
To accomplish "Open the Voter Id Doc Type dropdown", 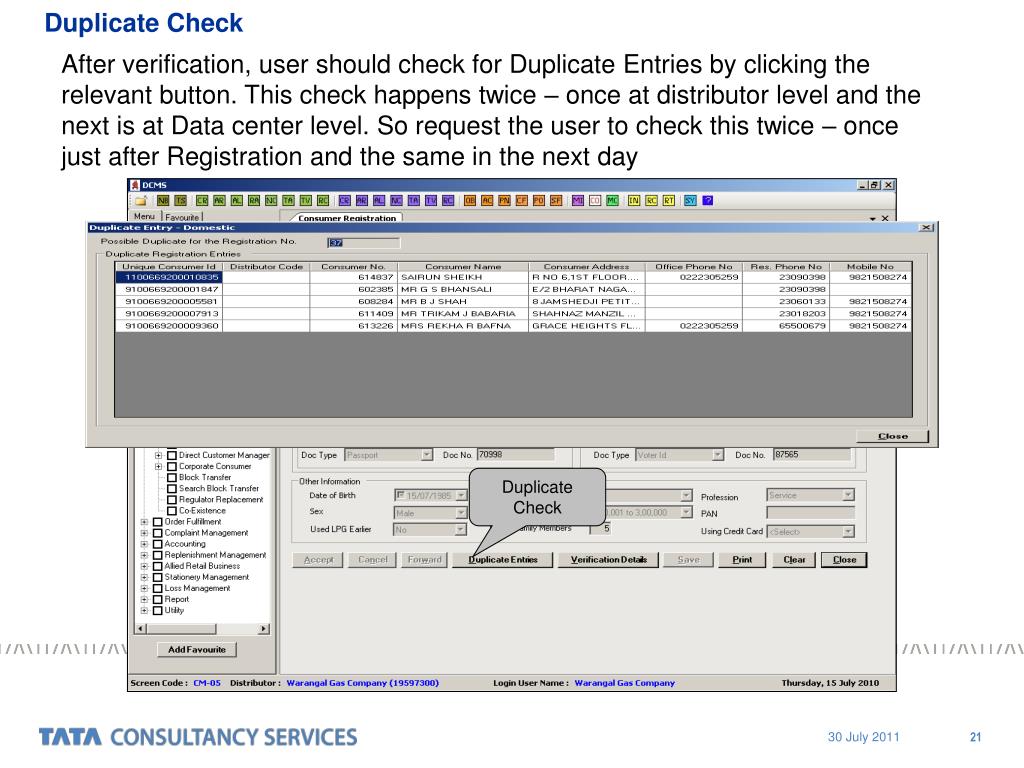I will point(718,455).
